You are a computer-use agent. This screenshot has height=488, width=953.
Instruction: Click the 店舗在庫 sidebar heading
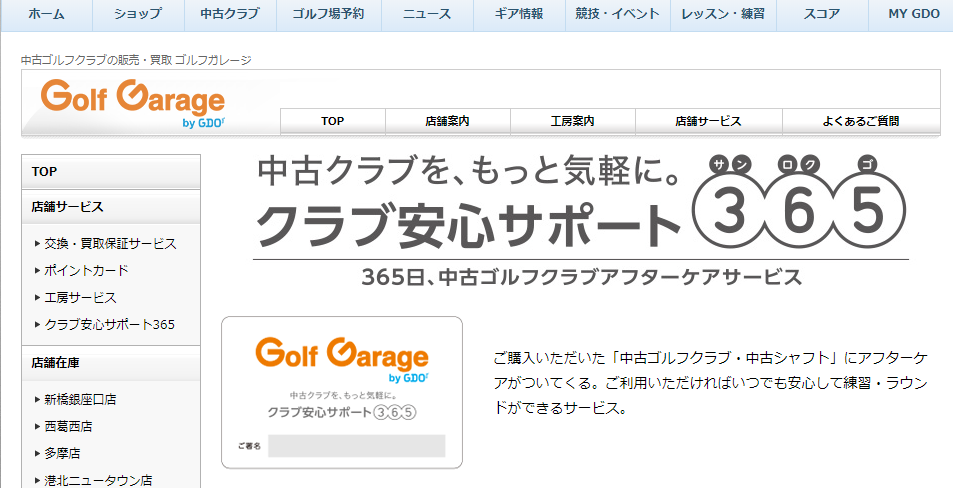pos(111,363)
